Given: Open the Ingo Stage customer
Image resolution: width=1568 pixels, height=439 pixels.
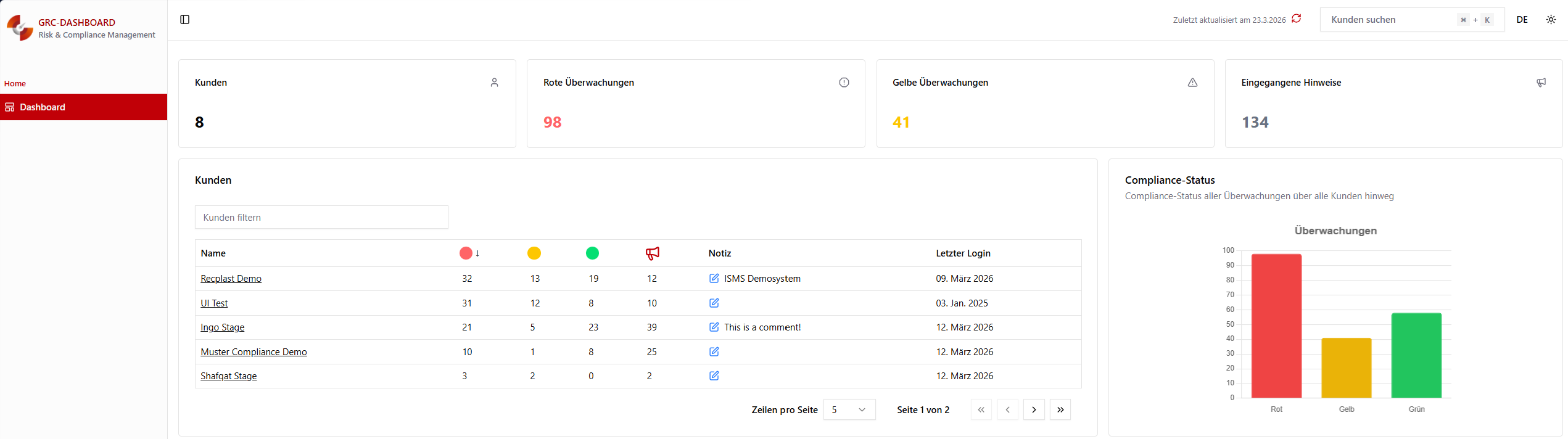Looking at the screenshot, I should coord(222,327).
